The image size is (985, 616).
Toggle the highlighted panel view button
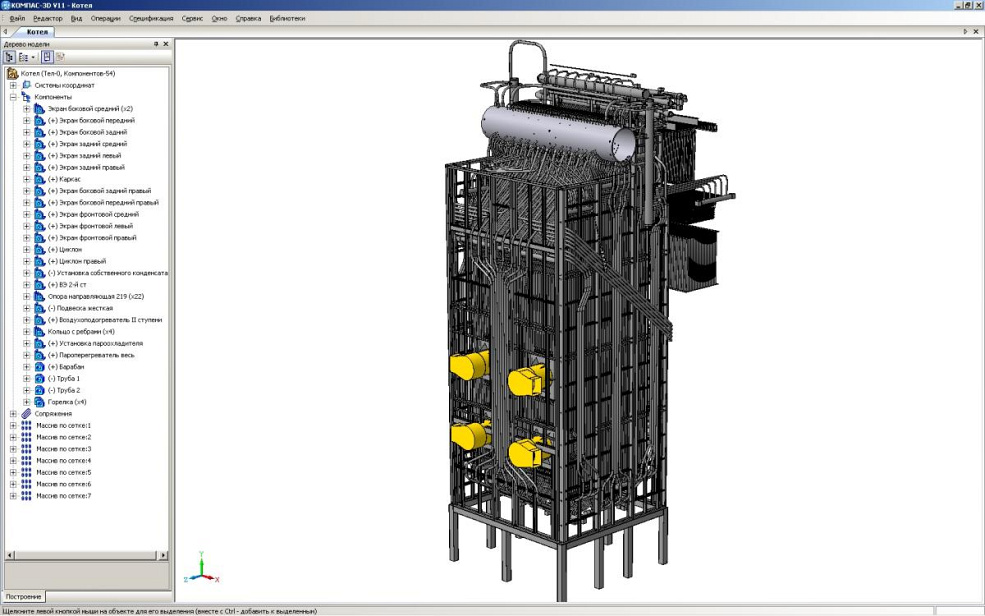tap(47, 57)
